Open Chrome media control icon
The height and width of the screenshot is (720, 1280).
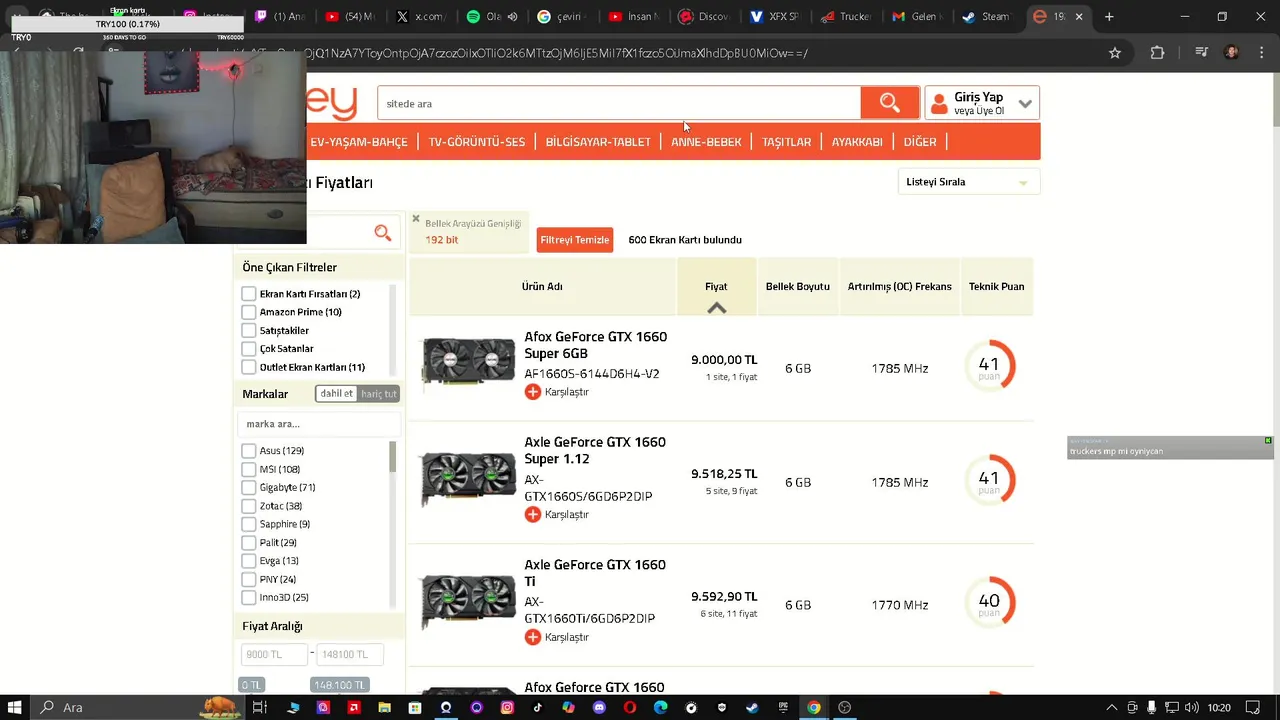1202,53
